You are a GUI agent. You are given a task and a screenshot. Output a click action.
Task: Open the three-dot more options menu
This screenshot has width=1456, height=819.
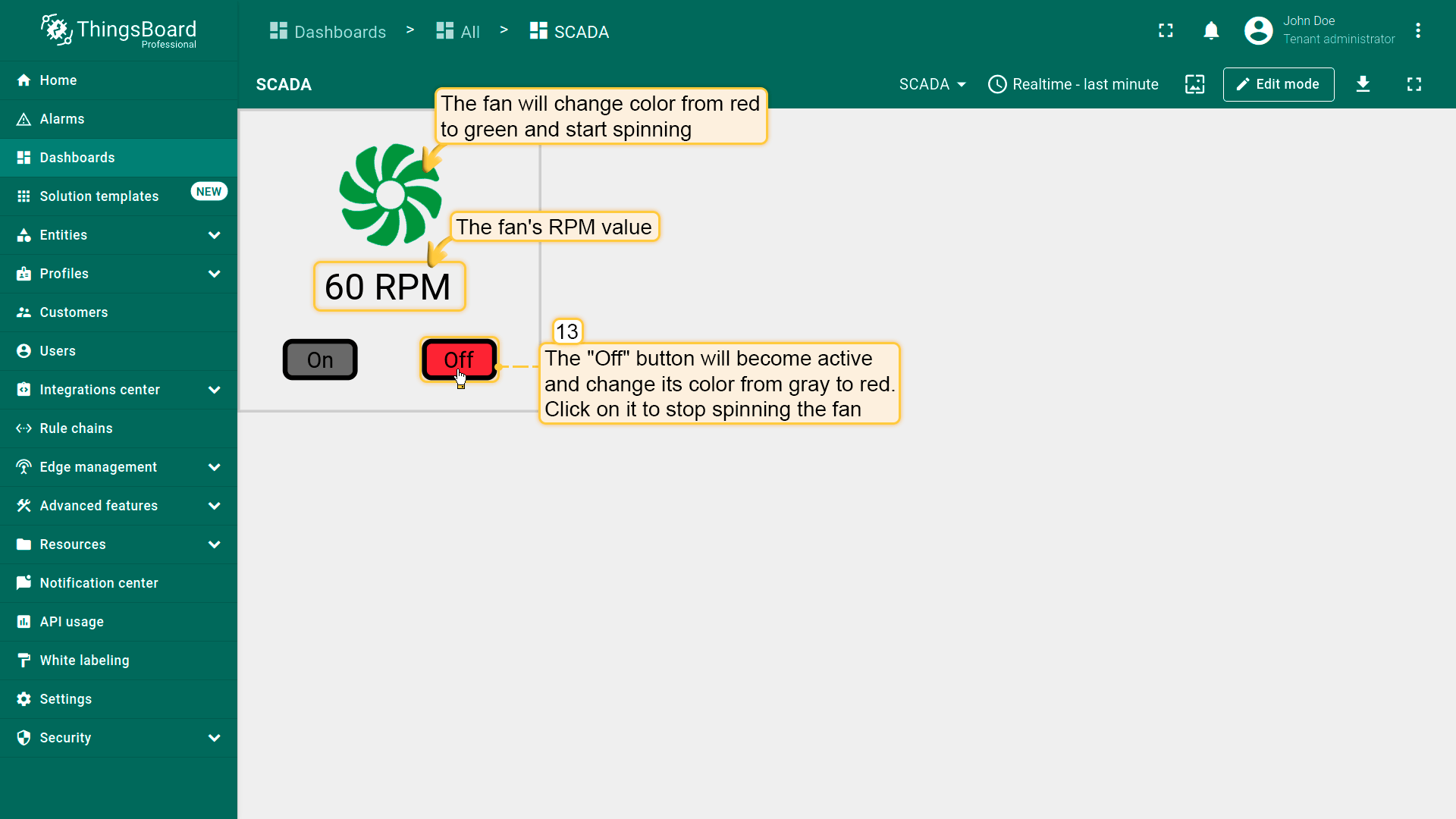coord(1417,31)
